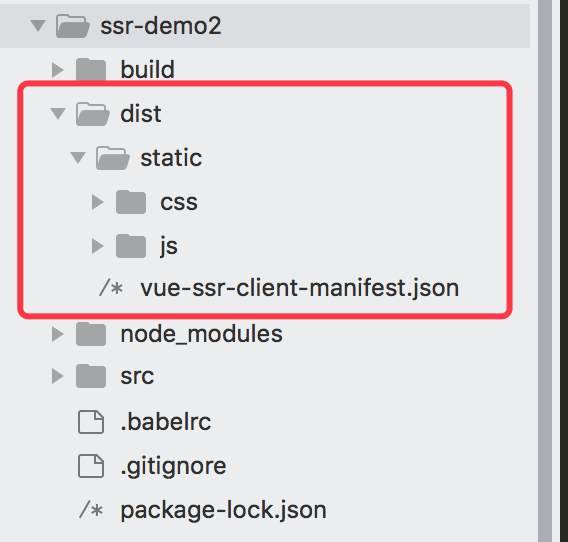
Task: Click the .gitignore file icon
Action: click(x=91, y=466)
